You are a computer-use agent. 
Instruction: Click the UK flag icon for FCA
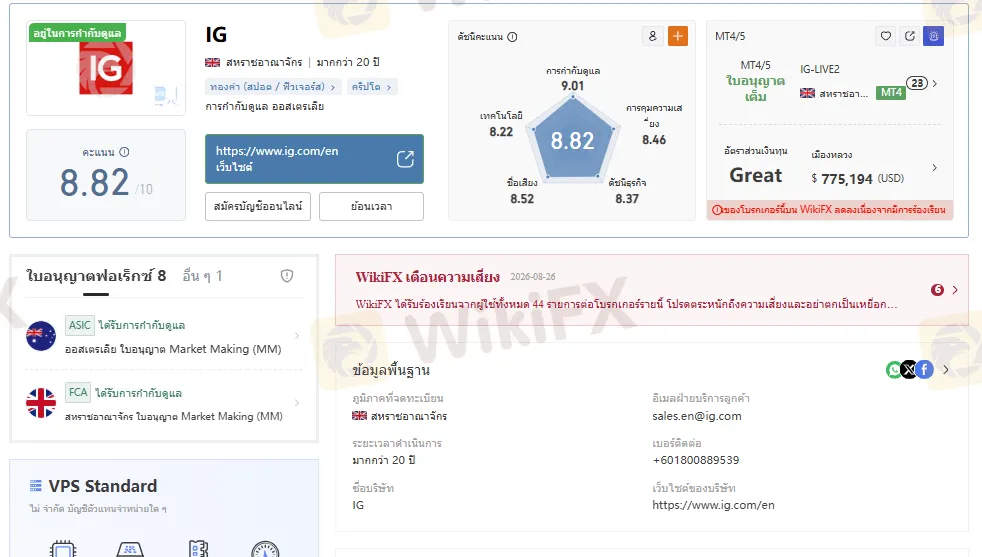click(41, 403)
